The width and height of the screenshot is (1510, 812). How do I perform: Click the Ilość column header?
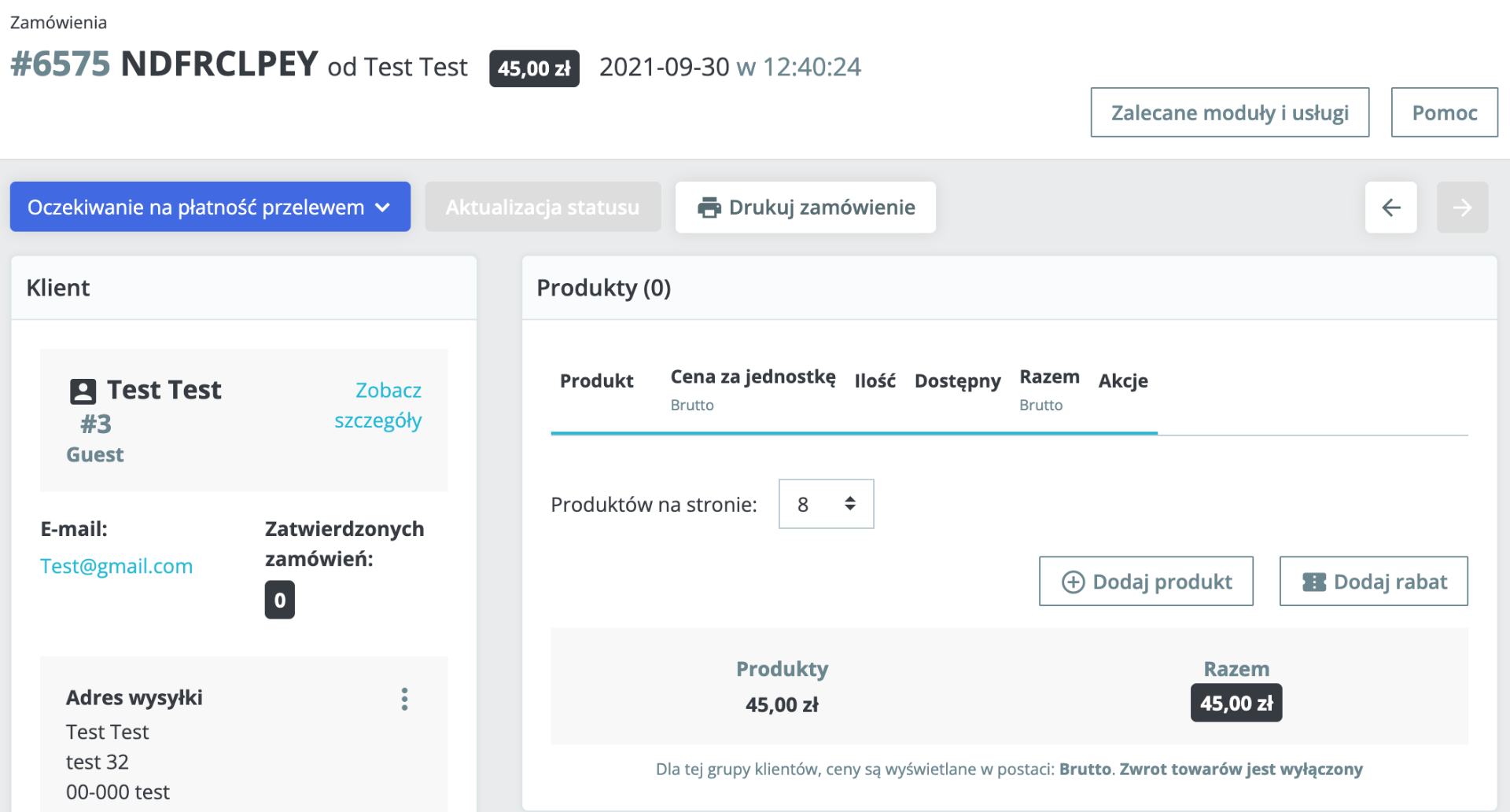click(x=875, y=381)
